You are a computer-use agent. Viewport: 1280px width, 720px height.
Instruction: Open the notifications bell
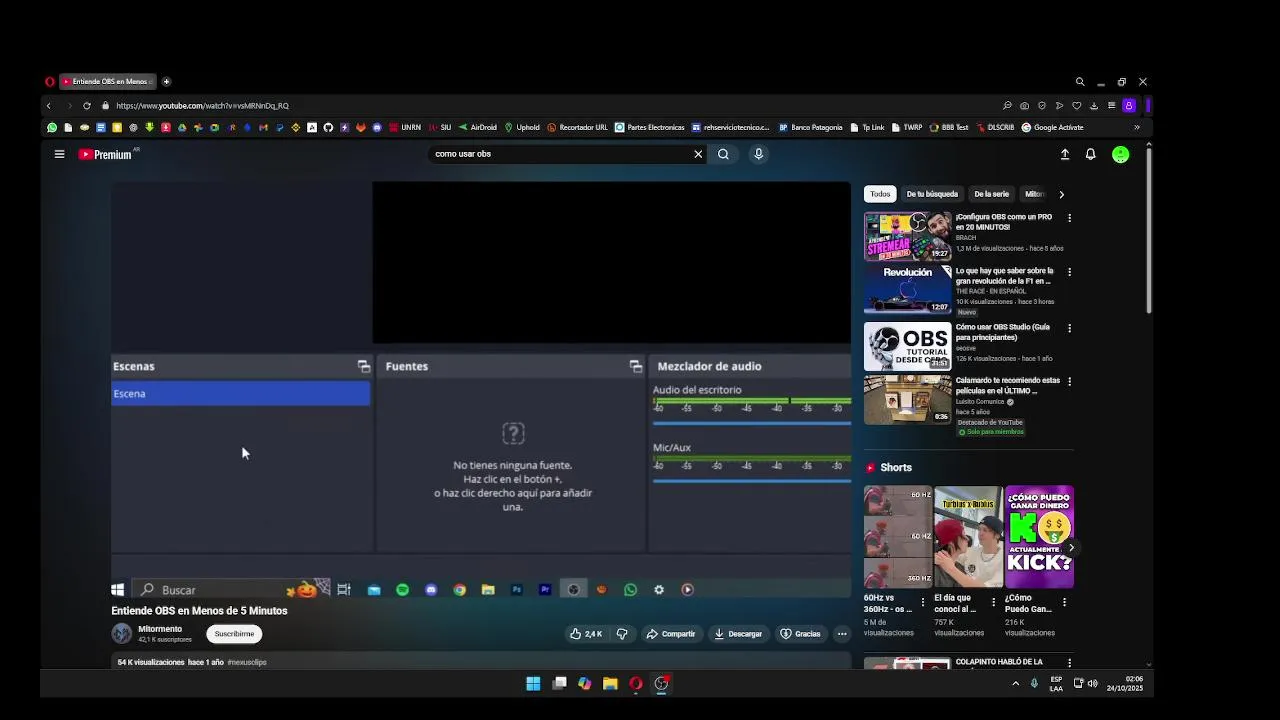point(1091,154)
